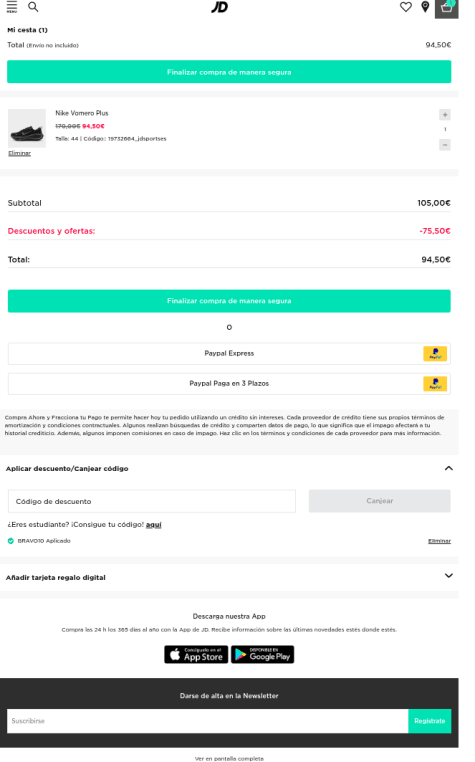
Task: Open the store locator pin icon
Action: pos(425,7)
